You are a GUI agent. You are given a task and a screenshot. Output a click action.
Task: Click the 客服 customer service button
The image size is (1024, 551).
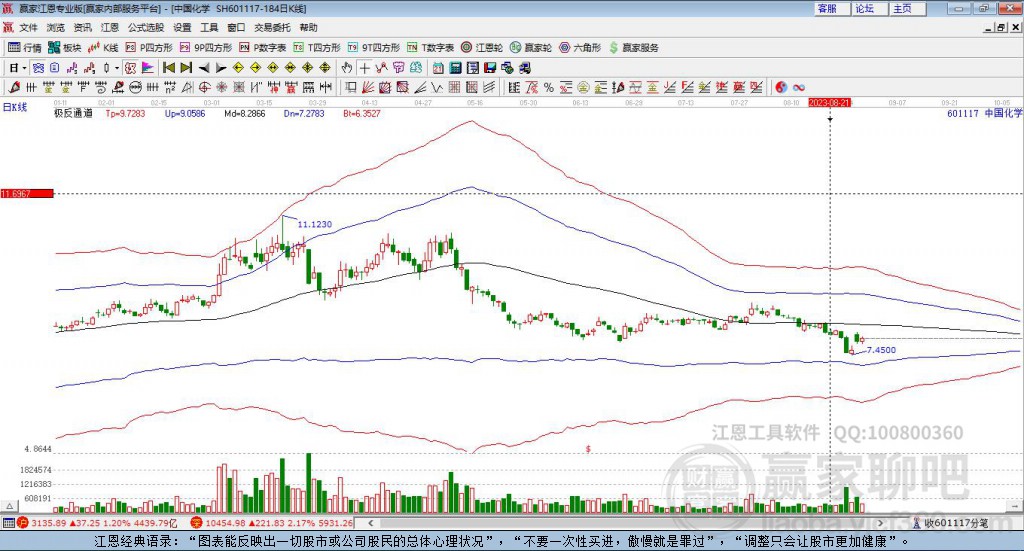(x=827, y=8)
